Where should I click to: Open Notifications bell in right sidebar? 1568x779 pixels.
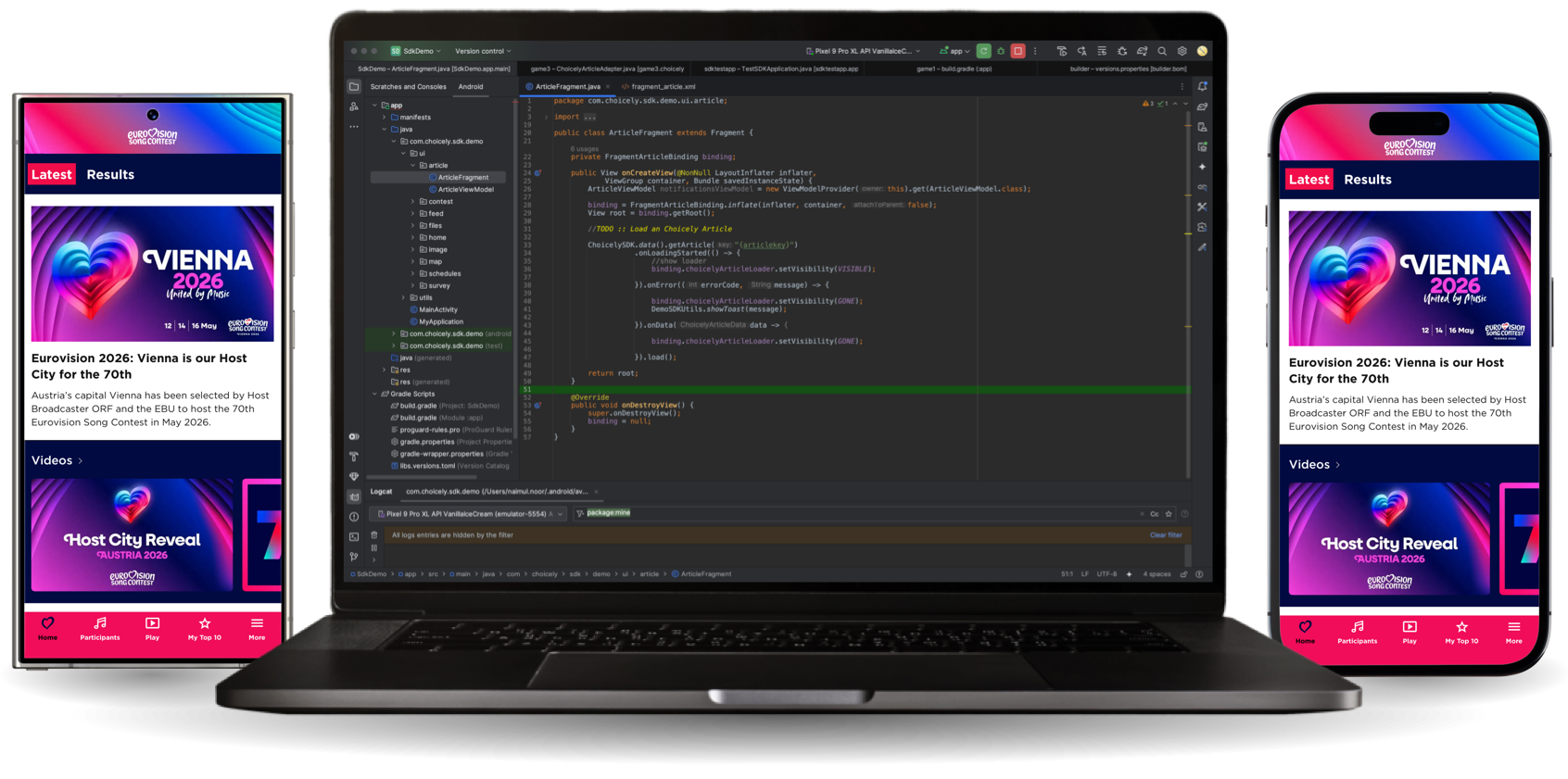(1202, 86)
